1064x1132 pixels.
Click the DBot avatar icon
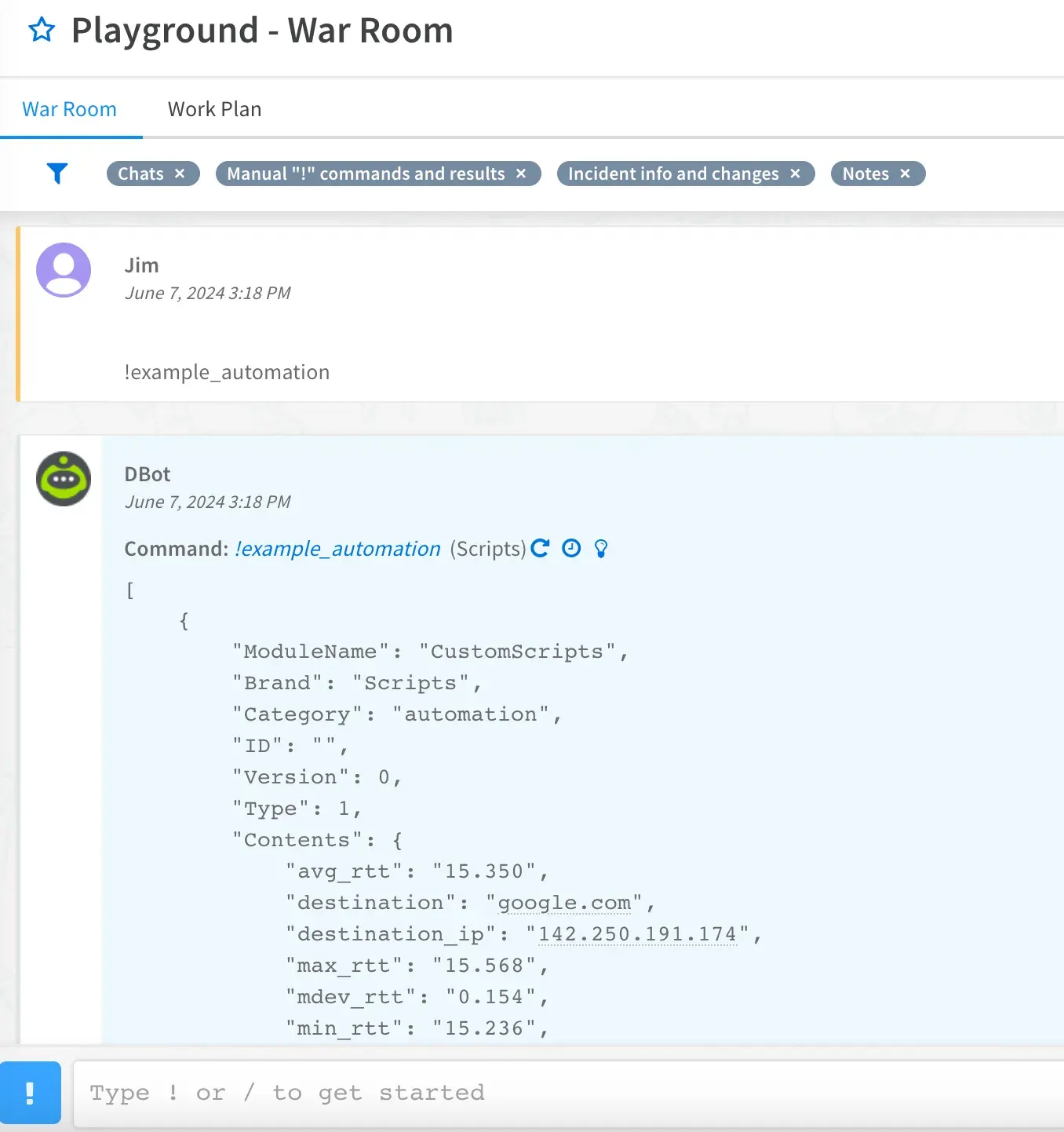click(x=64, y=479)
